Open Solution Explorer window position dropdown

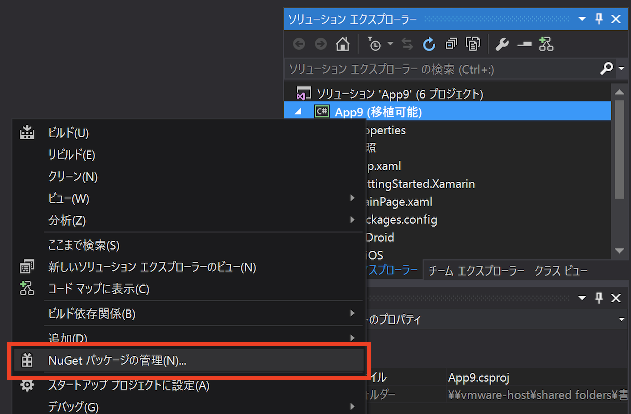(582, 19)
